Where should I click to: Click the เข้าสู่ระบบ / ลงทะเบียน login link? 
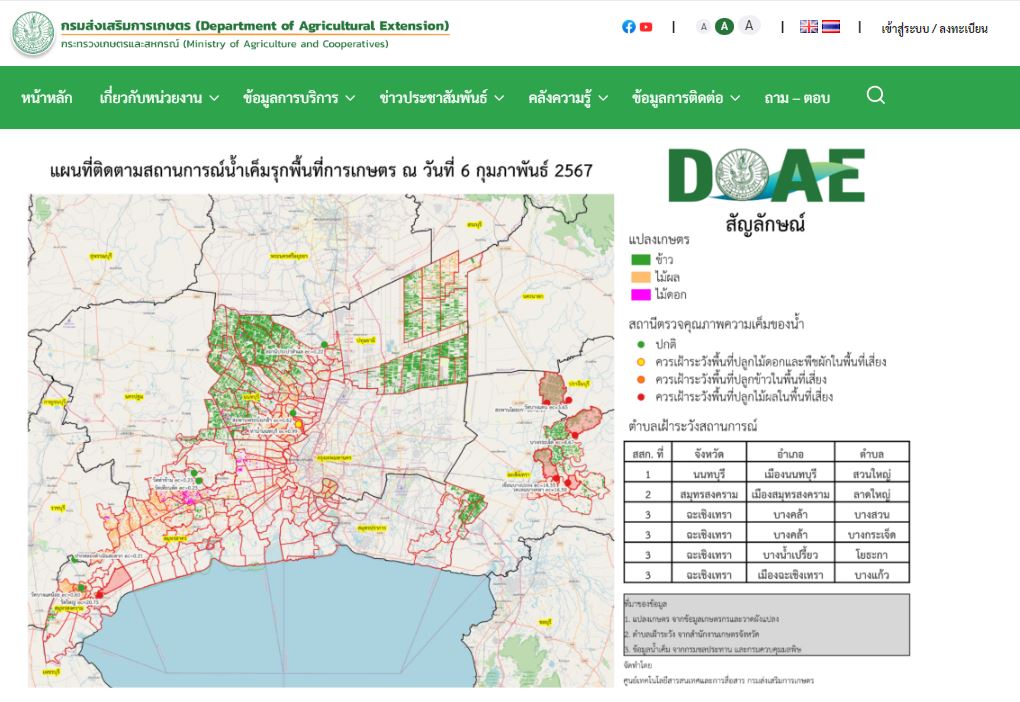point(934,28)
